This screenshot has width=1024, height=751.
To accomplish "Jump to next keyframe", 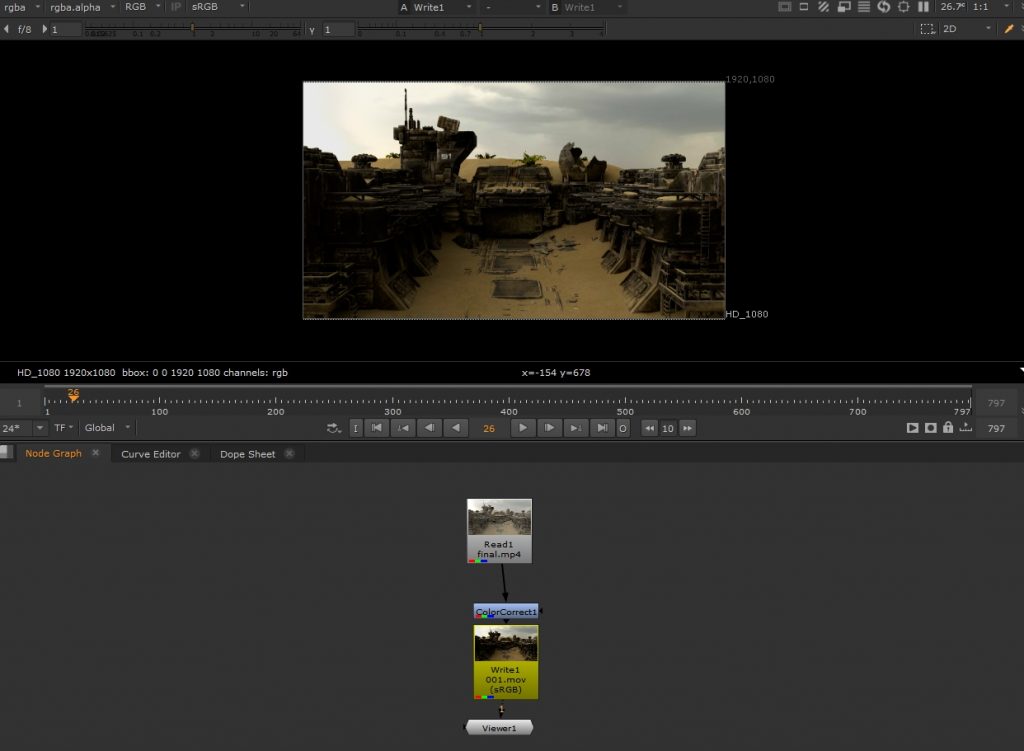I will pyautogui.click(x=575, y=428).
